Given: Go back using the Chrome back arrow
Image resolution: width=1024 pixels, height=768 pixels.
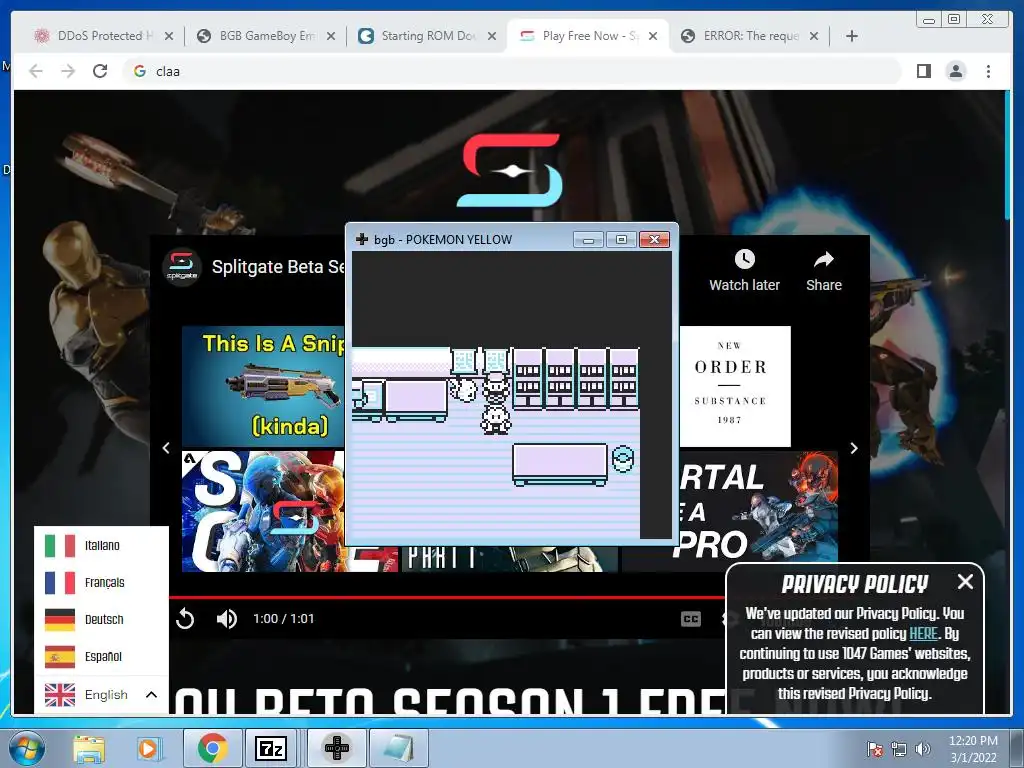Looking at the screenshot, I should pyautogui.click(x=36, y=71).
